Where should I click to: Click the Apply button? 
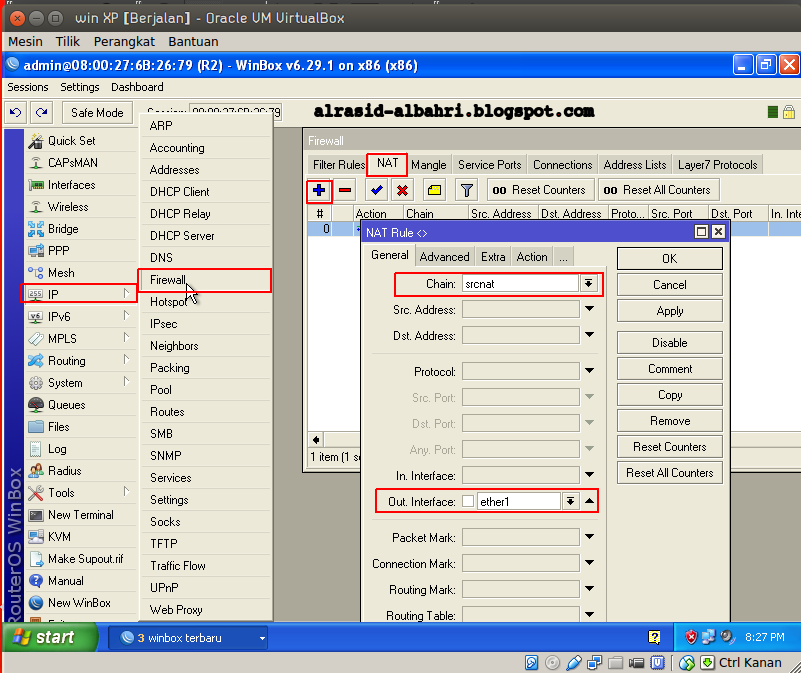tap(670, 311)
